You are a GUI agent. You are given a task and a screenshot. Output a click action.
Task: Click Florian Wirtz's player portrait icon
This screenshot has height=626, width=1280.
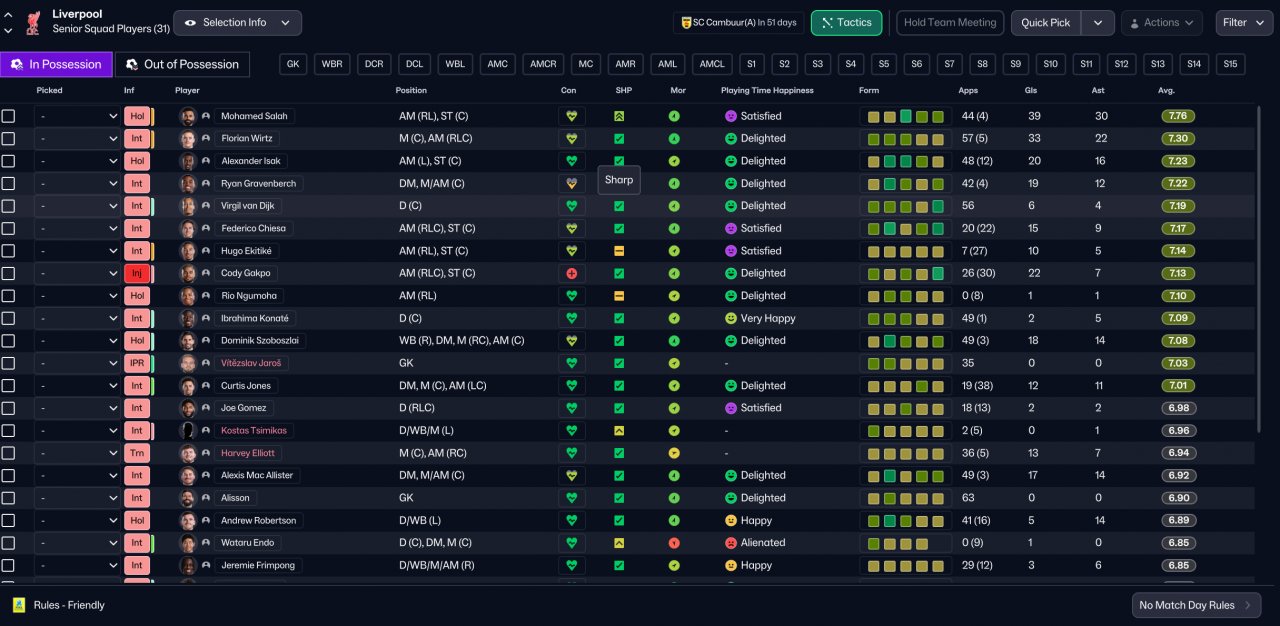click(188, 138)
